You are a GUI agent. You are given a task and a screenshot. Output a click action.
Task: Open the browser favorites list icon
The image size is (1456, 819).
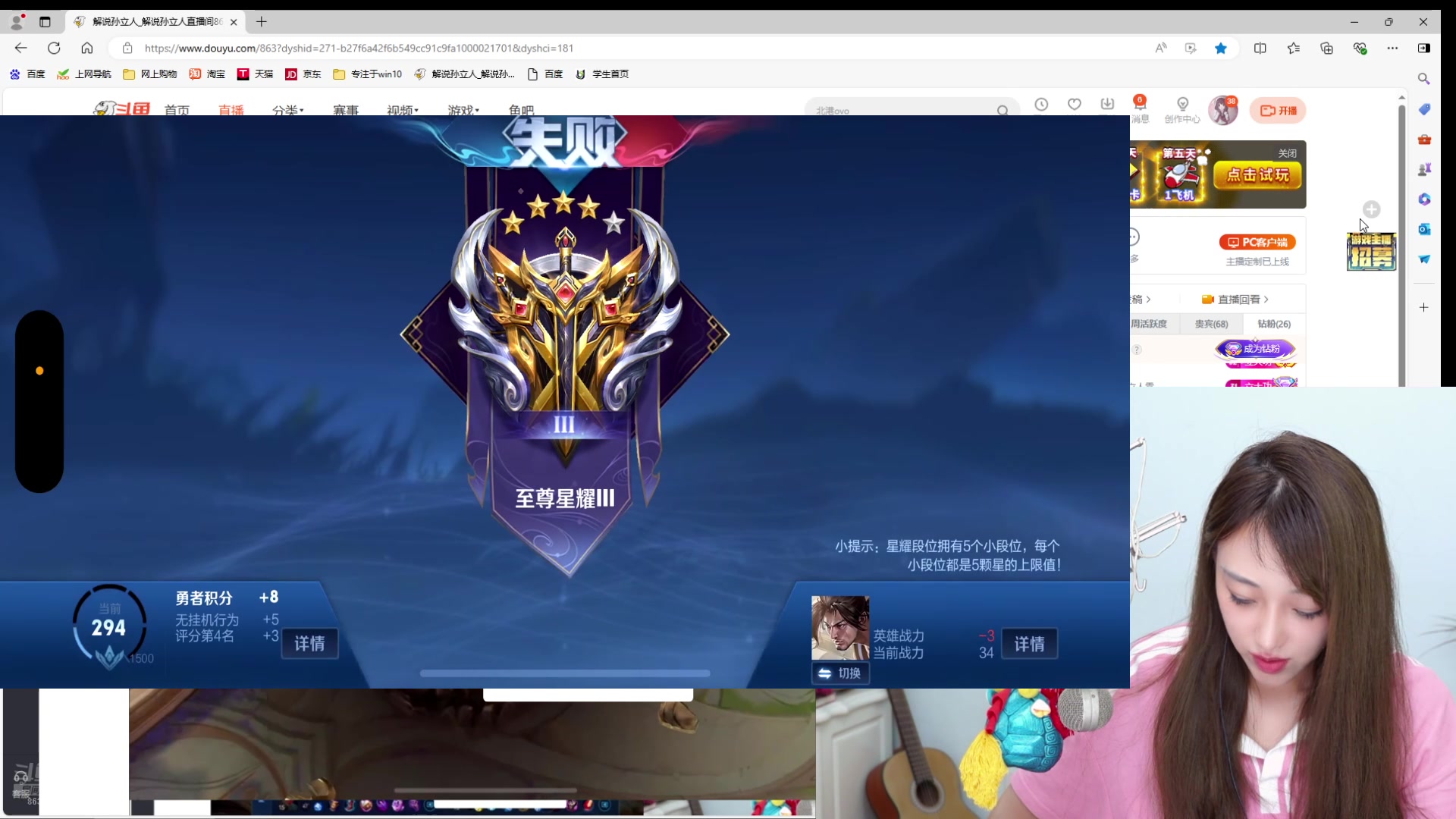(1294, 48)
